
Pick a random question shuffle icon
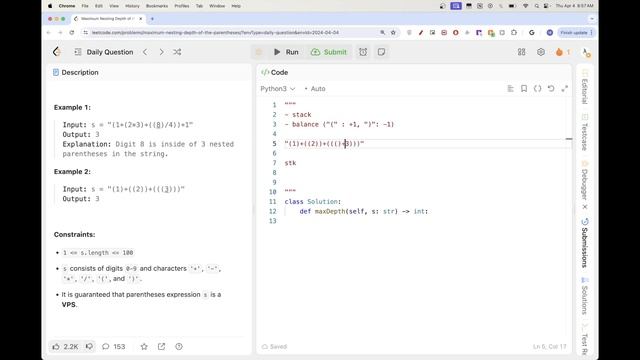[x=177, y=52]
